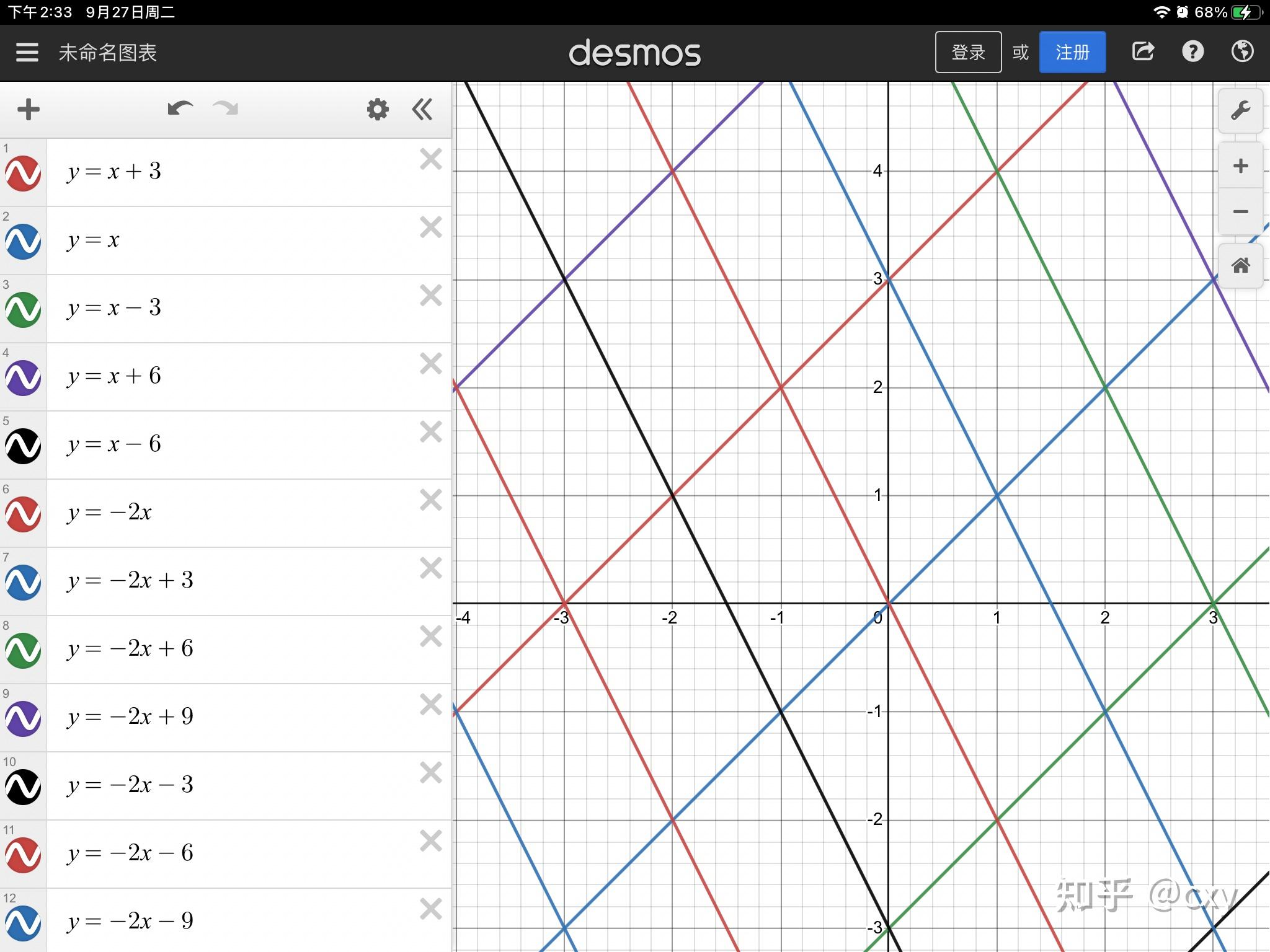Click the blue 注册 sign-up button

click(x=1072, y=53)
